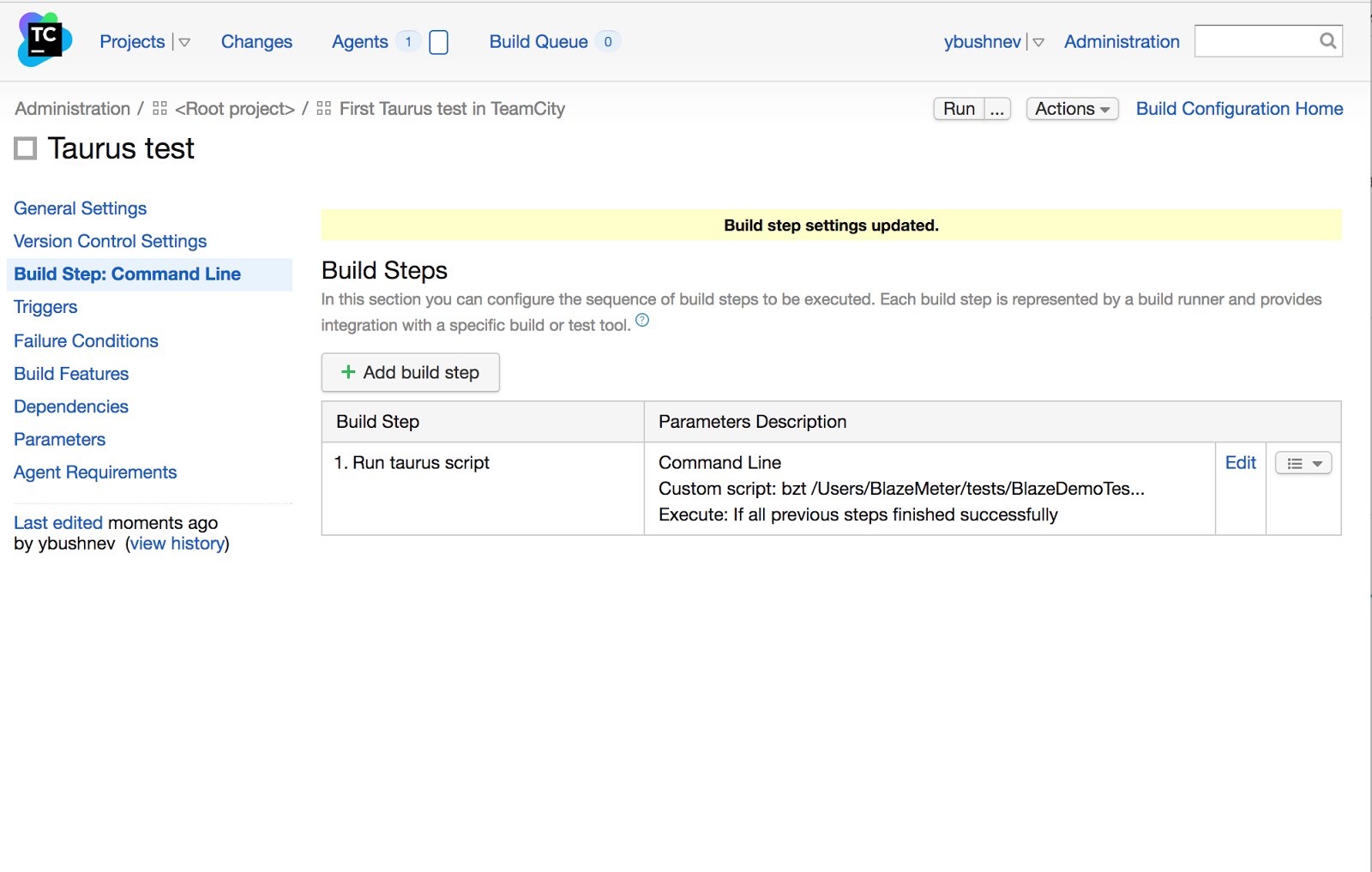Screen dimensions: 1372x872
Task: Click the Agents count badge 1
Action: coord(408,41)
